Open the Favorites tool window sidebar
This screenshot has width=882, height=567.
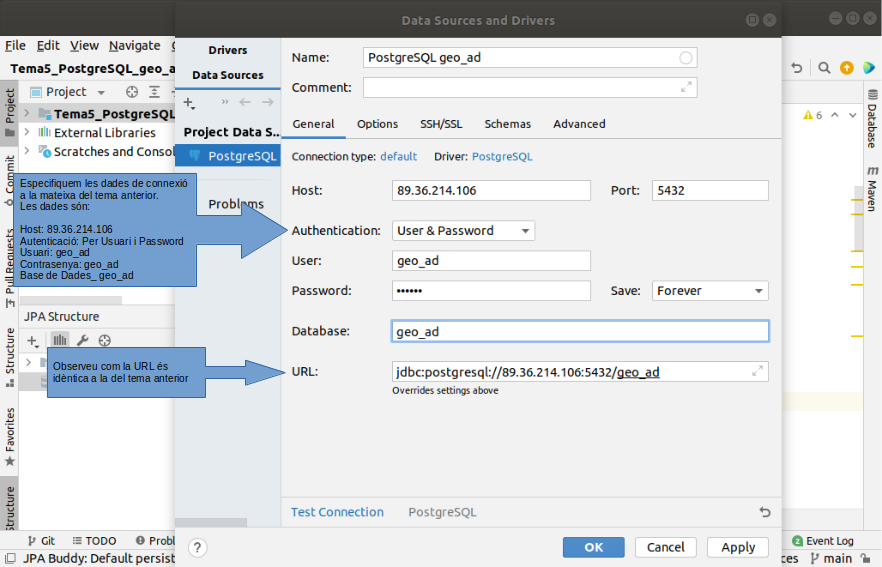point(10,437)
